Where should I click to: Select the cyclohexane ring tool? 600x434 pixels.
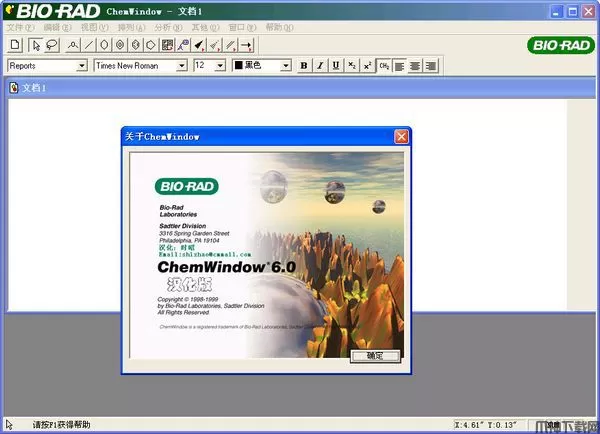click(104, 45)
